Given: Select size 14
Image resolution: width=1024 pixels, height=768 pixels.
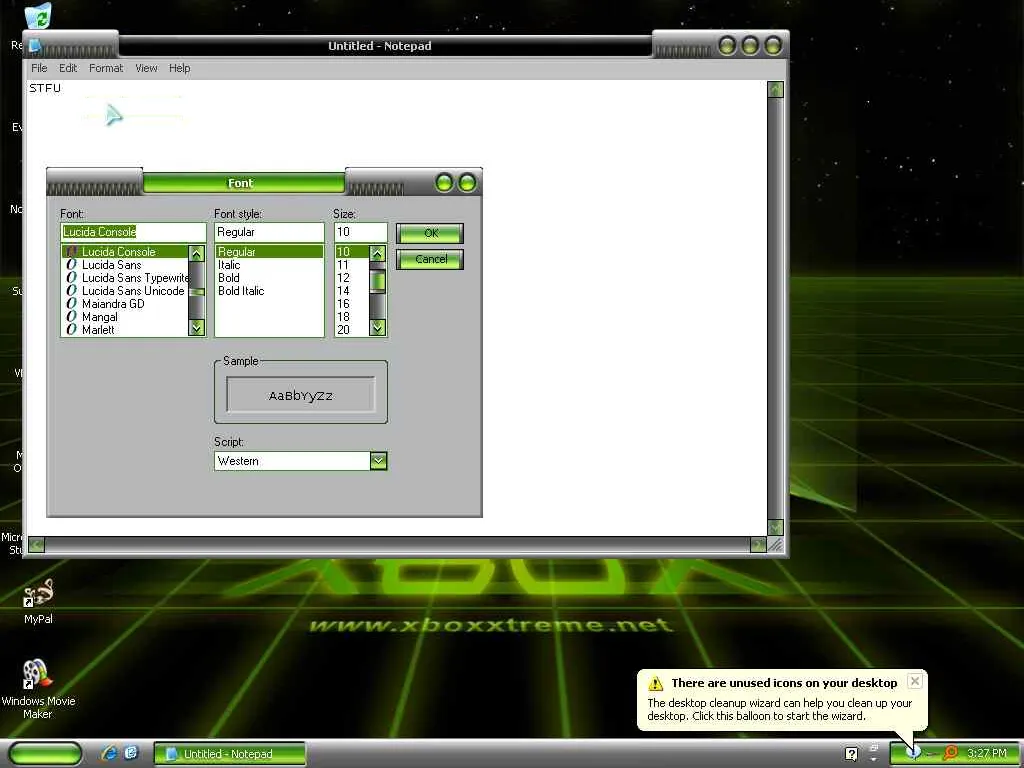Looking at the screenshot, I should click(x=352, y=291).
